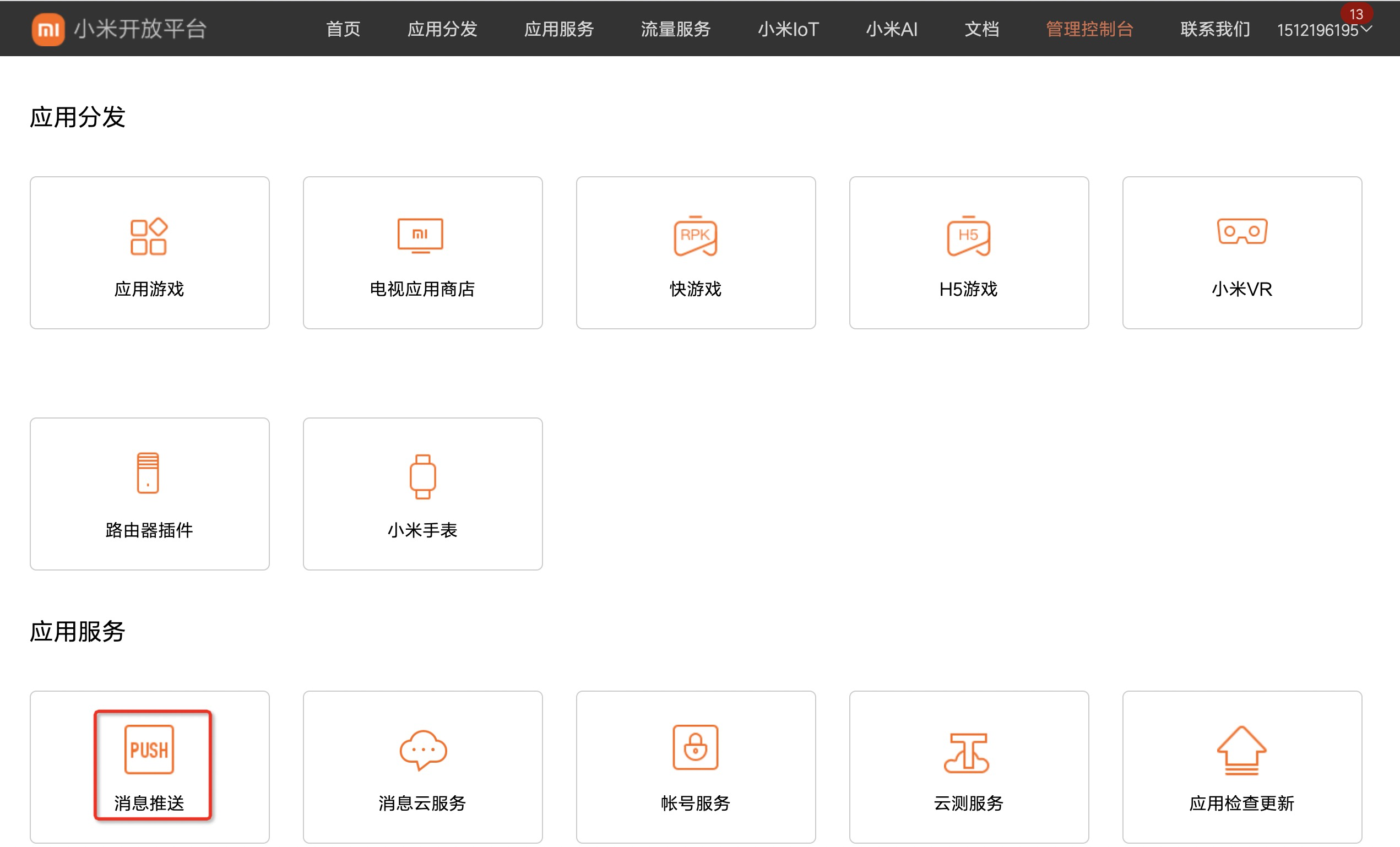
Task: Open the 流量服务 navigation menu
Action: tap(676, 29)
